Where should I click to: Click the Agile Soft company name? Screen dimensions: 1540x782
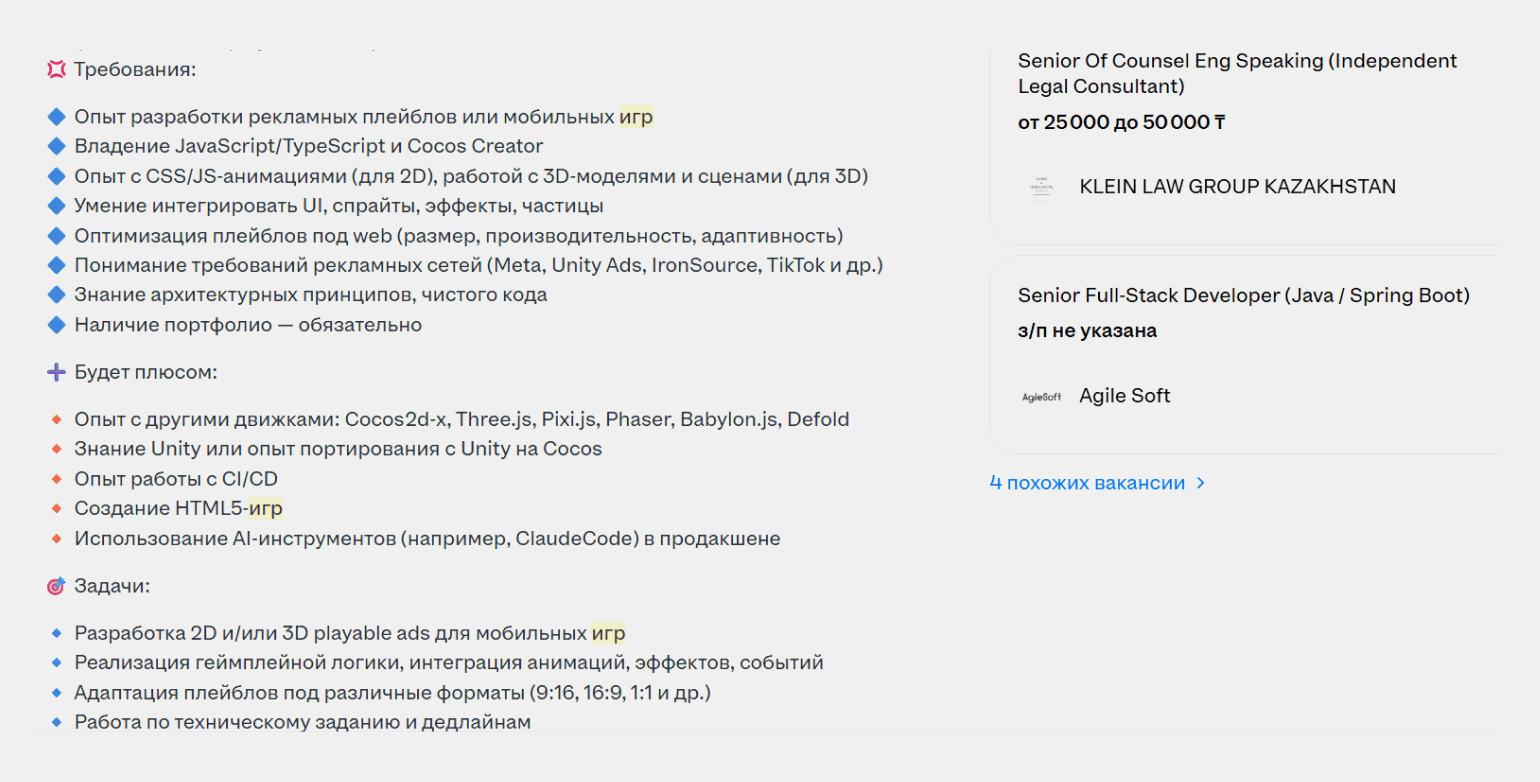click(x=1125, y=396)
